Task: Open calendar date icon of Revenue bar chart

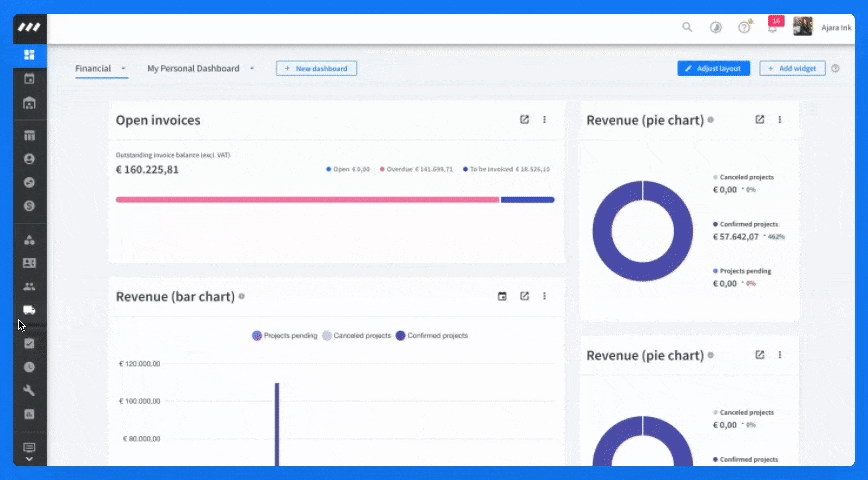Action: tap(502, 296)
